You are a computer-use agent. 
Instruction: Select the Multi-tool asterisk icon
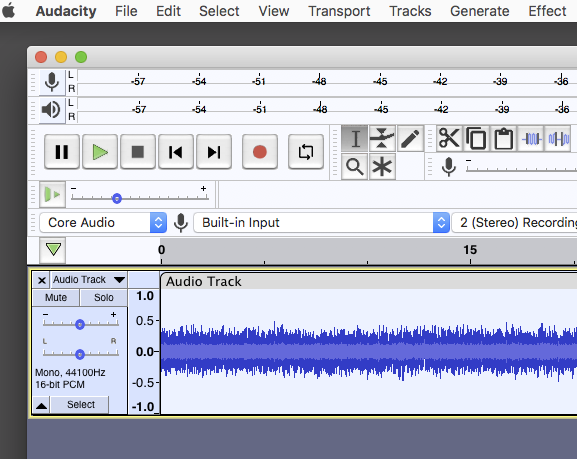click(x=382, y=167)
